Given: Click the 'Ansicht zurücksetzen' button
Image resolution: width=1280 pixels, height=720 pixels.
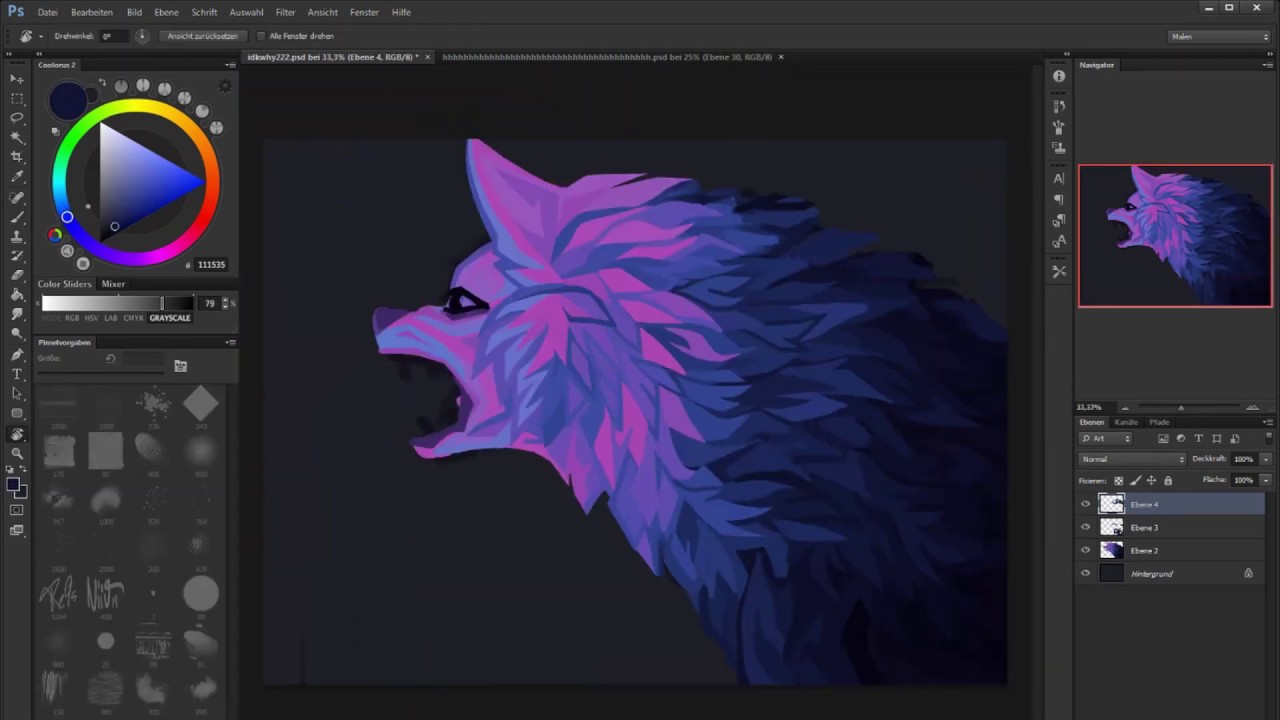Looking at the screenshot, I should 202,36.
